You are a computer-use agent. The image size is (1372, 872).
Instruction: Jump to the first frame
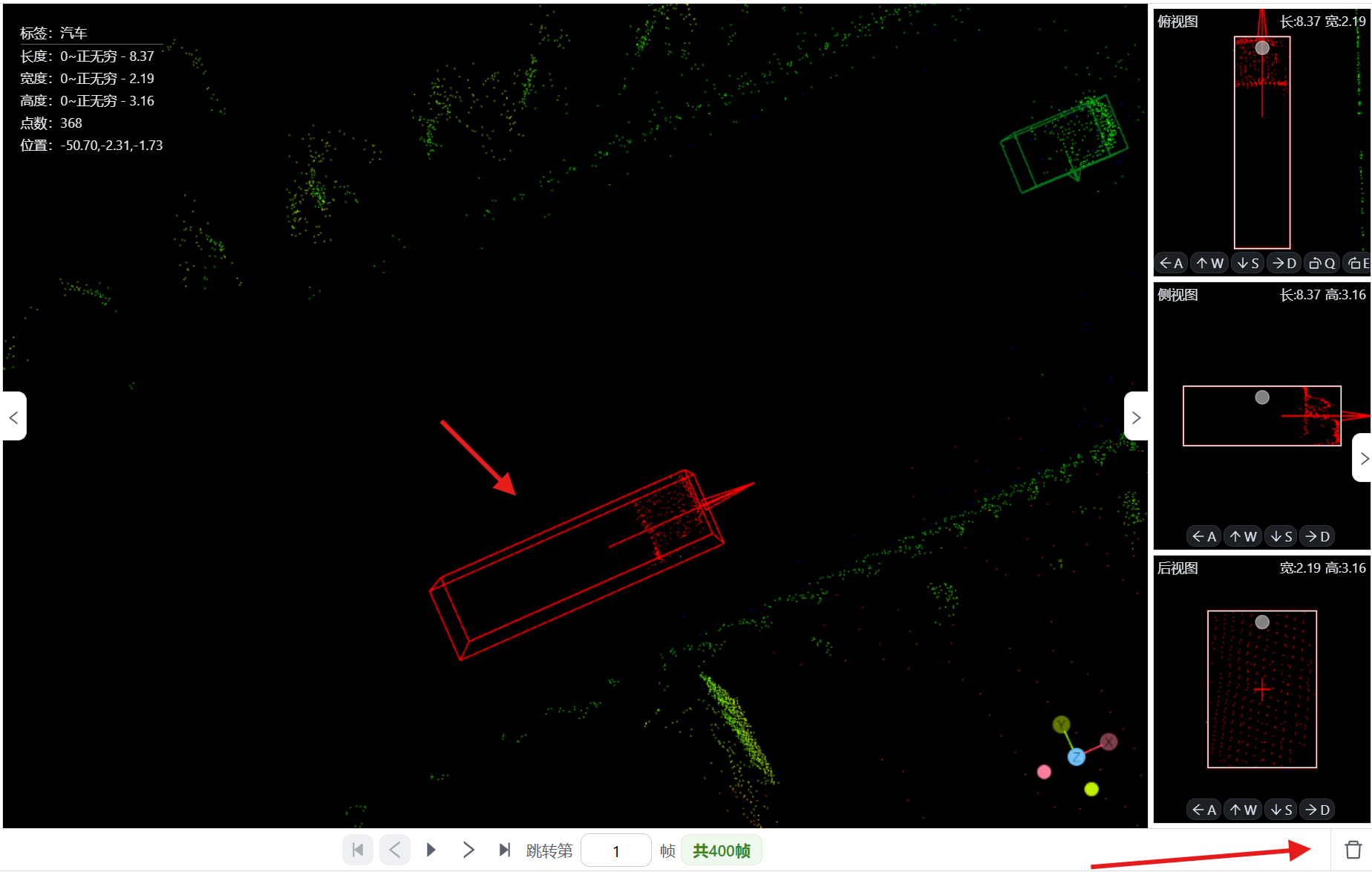coord(358,850)
